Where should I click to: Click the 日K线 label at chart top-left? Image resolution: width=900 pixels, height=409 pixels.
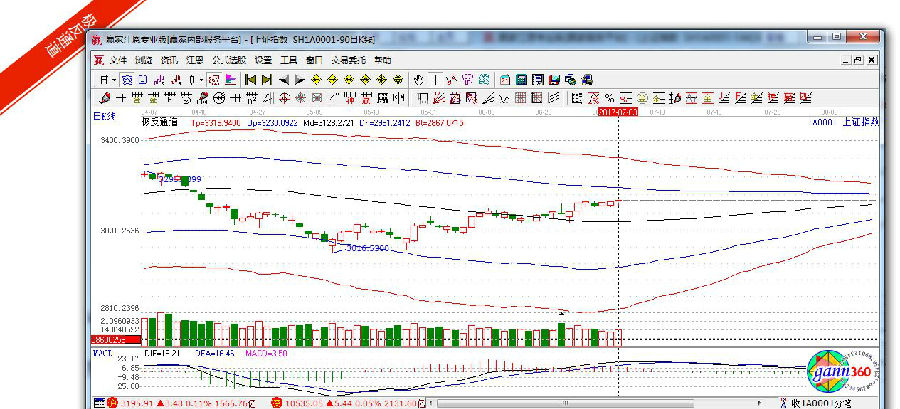point(104,116)
